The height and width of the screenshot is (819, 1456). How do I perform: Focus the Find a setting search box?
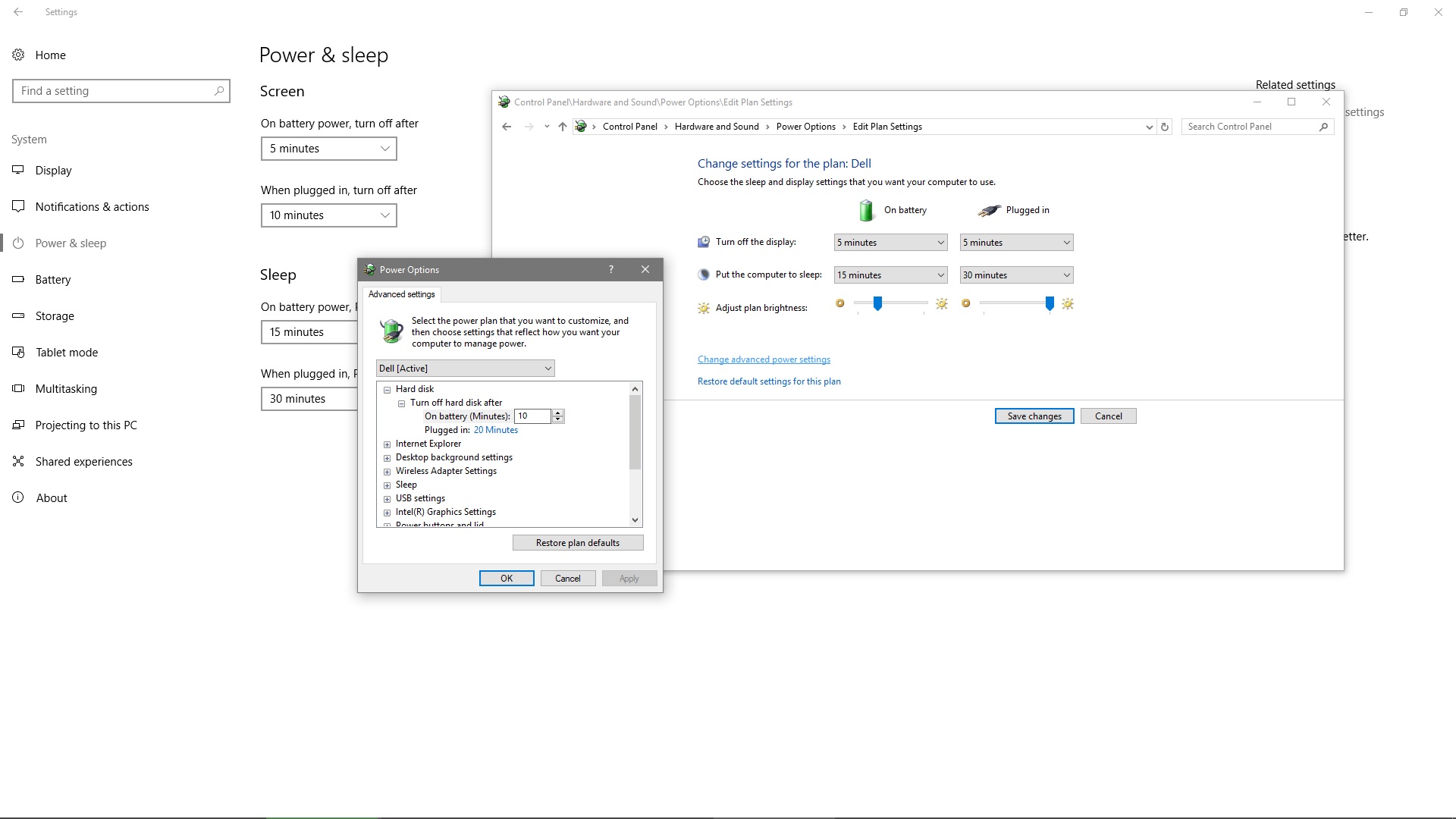[121, 91]
